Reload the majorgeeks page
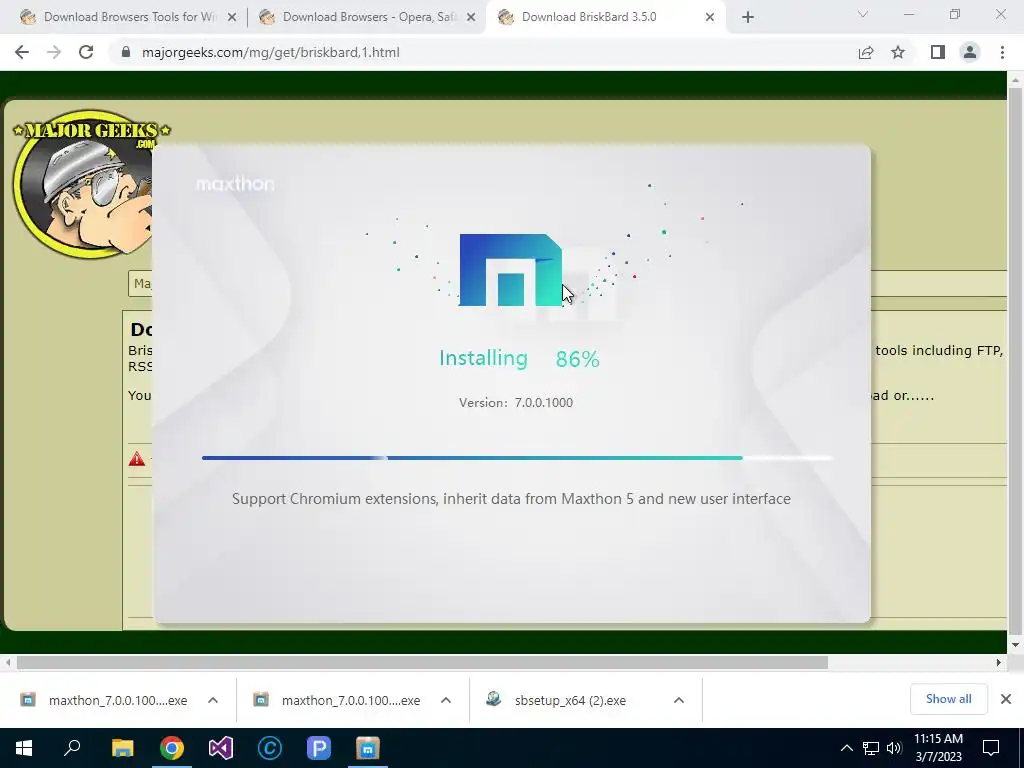The image size is (1024, 768). pyautogui.click(x=86, y=52)
